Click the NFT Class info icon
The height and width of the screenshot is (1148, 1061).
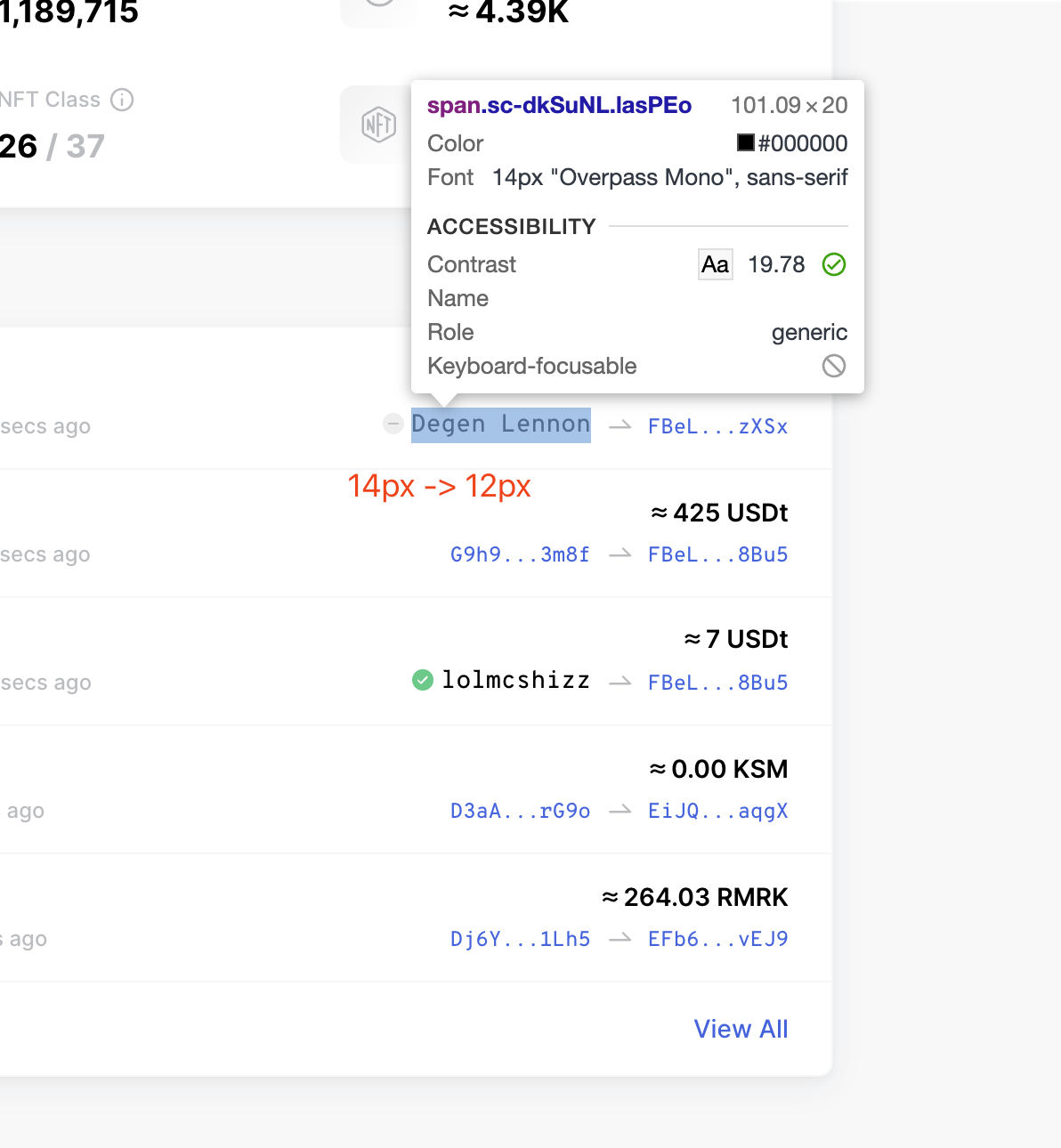click(x=122, y=100)
